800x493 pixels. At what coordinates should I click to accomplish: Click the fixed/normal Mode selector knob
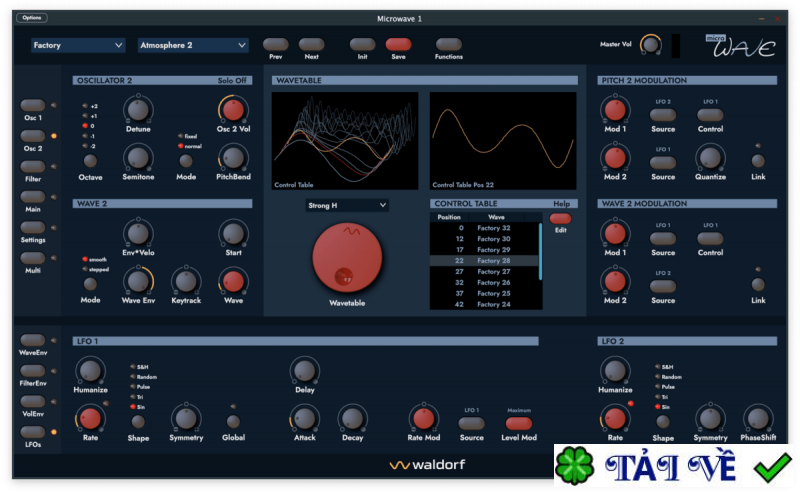(186, 161)
